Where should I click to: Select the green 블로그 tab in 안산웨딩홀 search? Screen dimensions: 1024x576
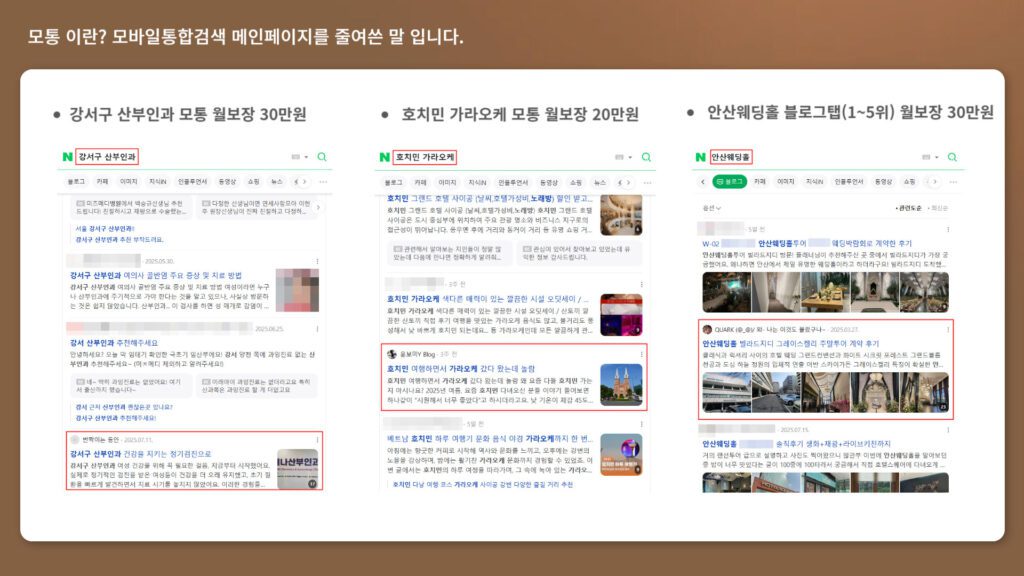[x=729, y=182]
